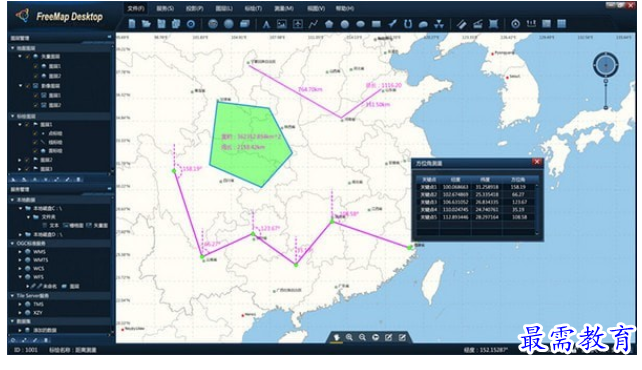642x370 pixels.
Task: Click the Save toolbar icon
Action: pos(161,24)
